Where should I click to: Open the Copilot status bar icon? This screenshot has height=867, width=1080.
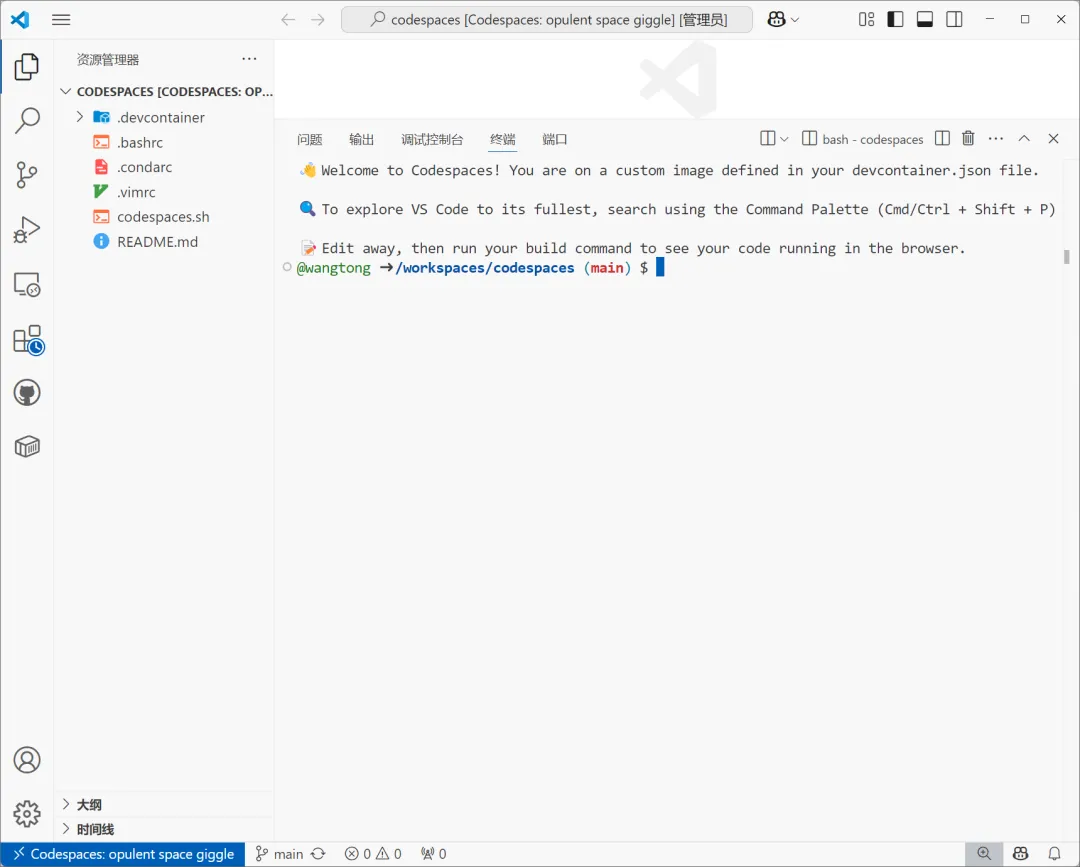tap(1021, 854)
